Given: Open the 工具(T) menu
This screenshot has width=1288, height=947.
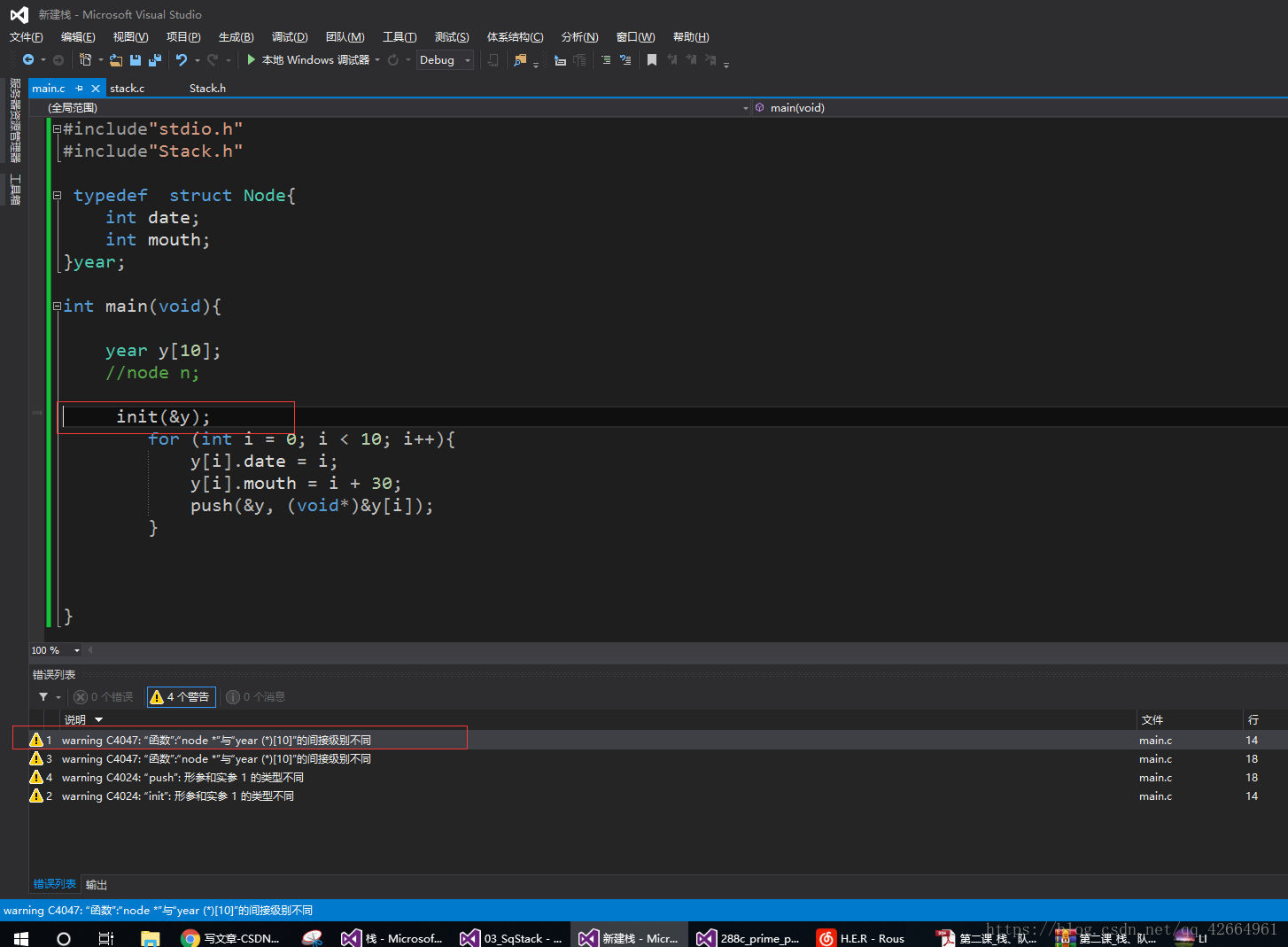Looking at the screenshot, I should [400, 37].
